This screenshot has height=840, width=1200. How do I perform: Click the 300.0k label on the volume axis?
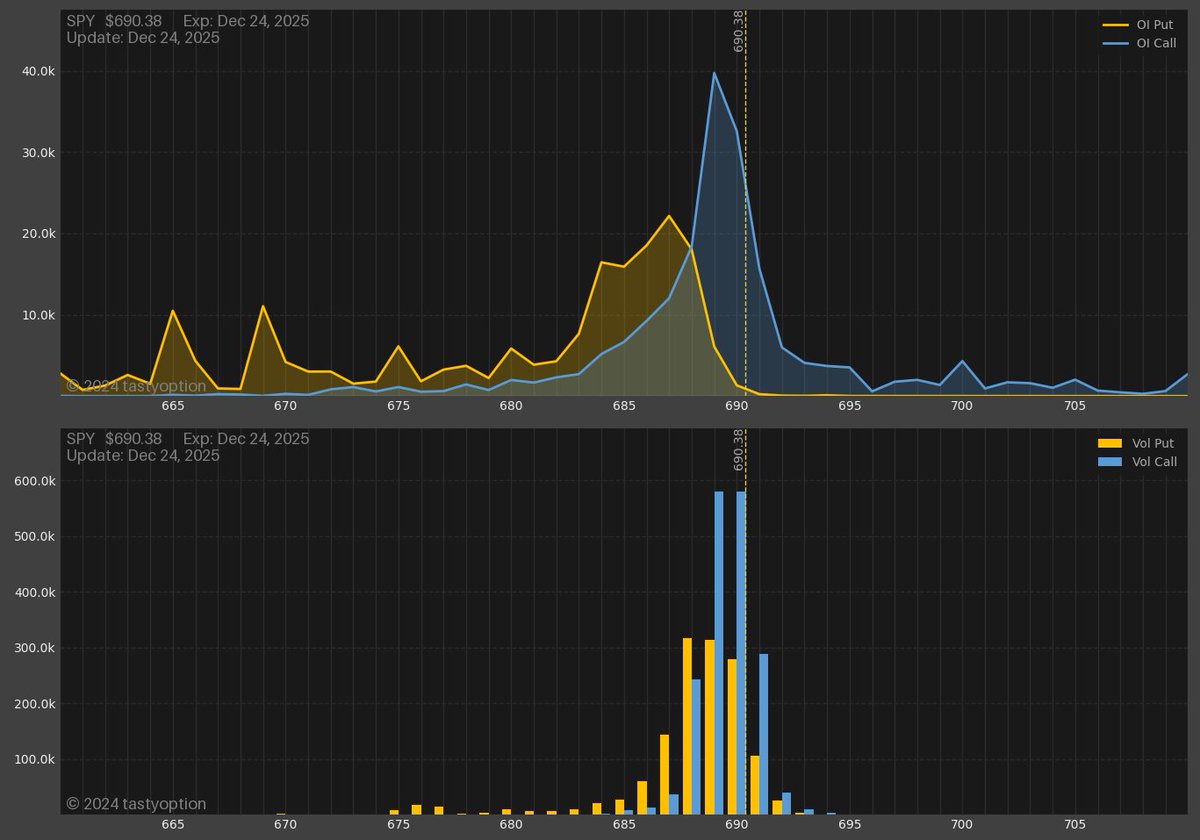click(35, 648)
